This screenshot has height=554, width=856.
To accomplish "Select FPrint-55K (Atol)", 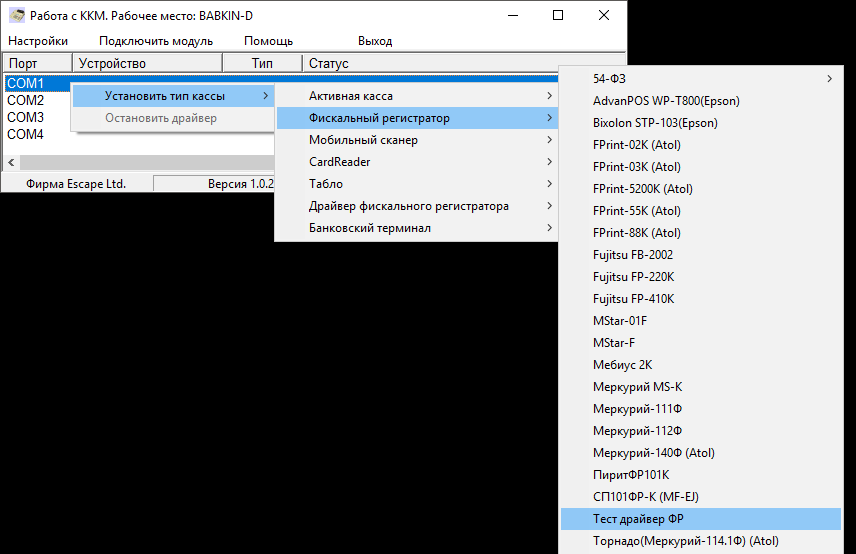I will click(701, 211).
